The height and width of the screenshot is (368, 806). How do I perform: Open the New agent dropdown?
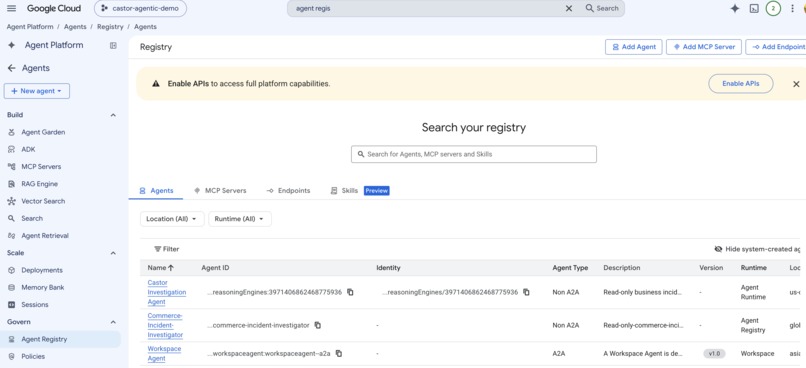[36, 91]
